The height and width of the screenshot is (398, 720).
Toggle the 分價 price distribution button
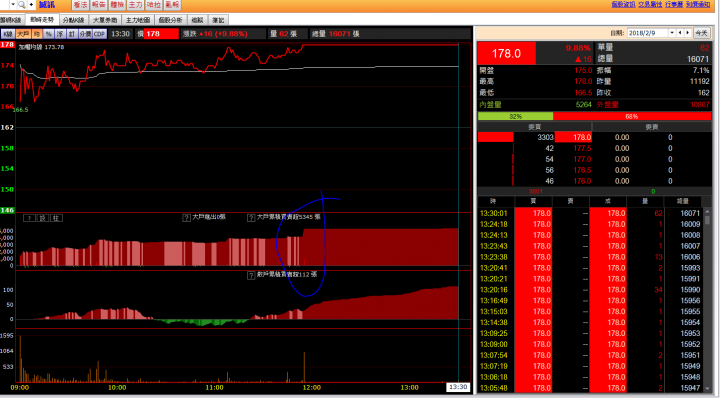85,34
